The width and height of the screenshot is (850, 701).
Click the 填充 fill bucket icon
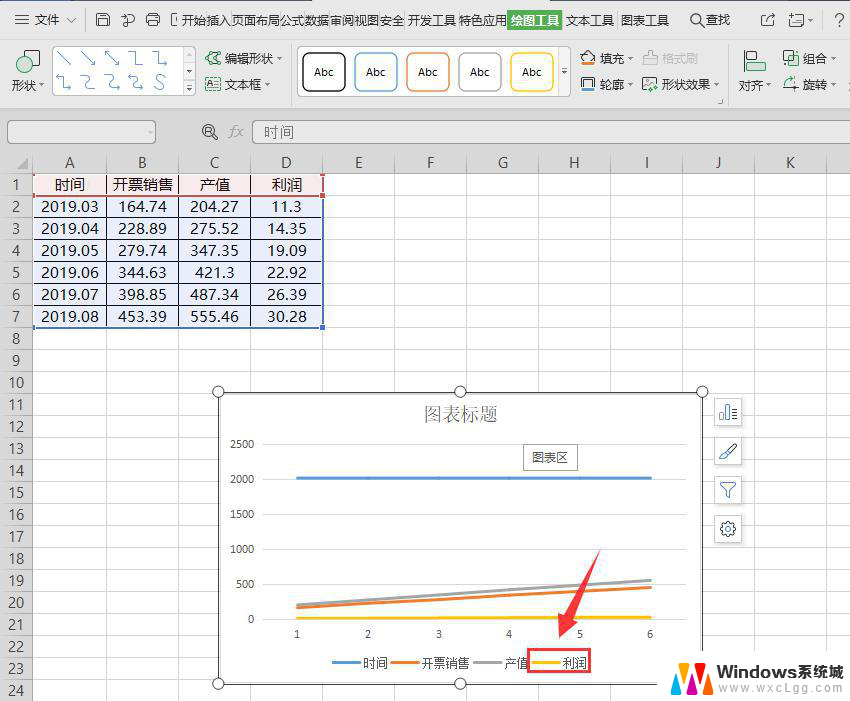pyautogui.click(x=588, y=58)
